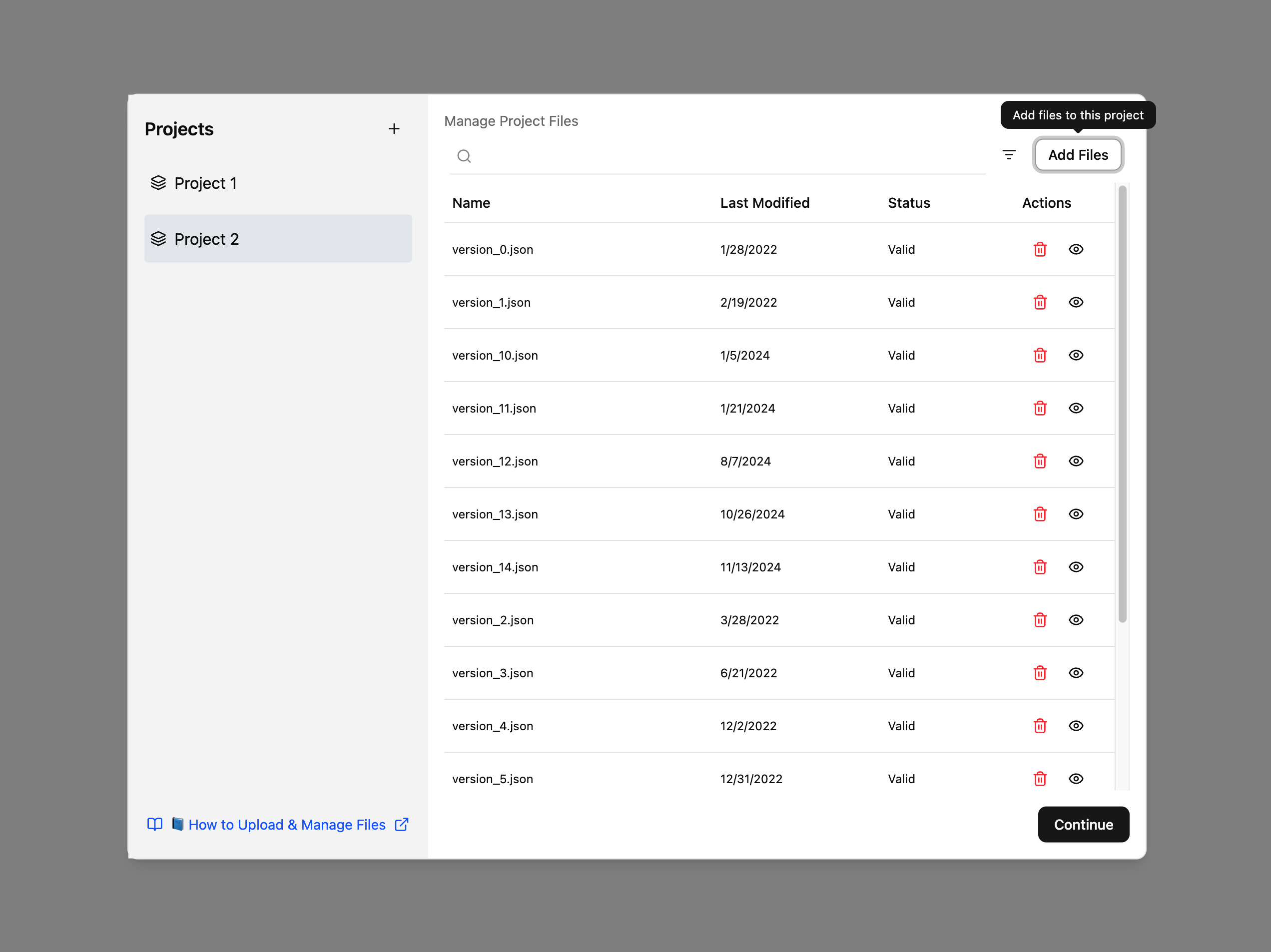Trash the version_3.json file
The width and height of the screenshot is (1271, 952).
[x=1040, y=673]
